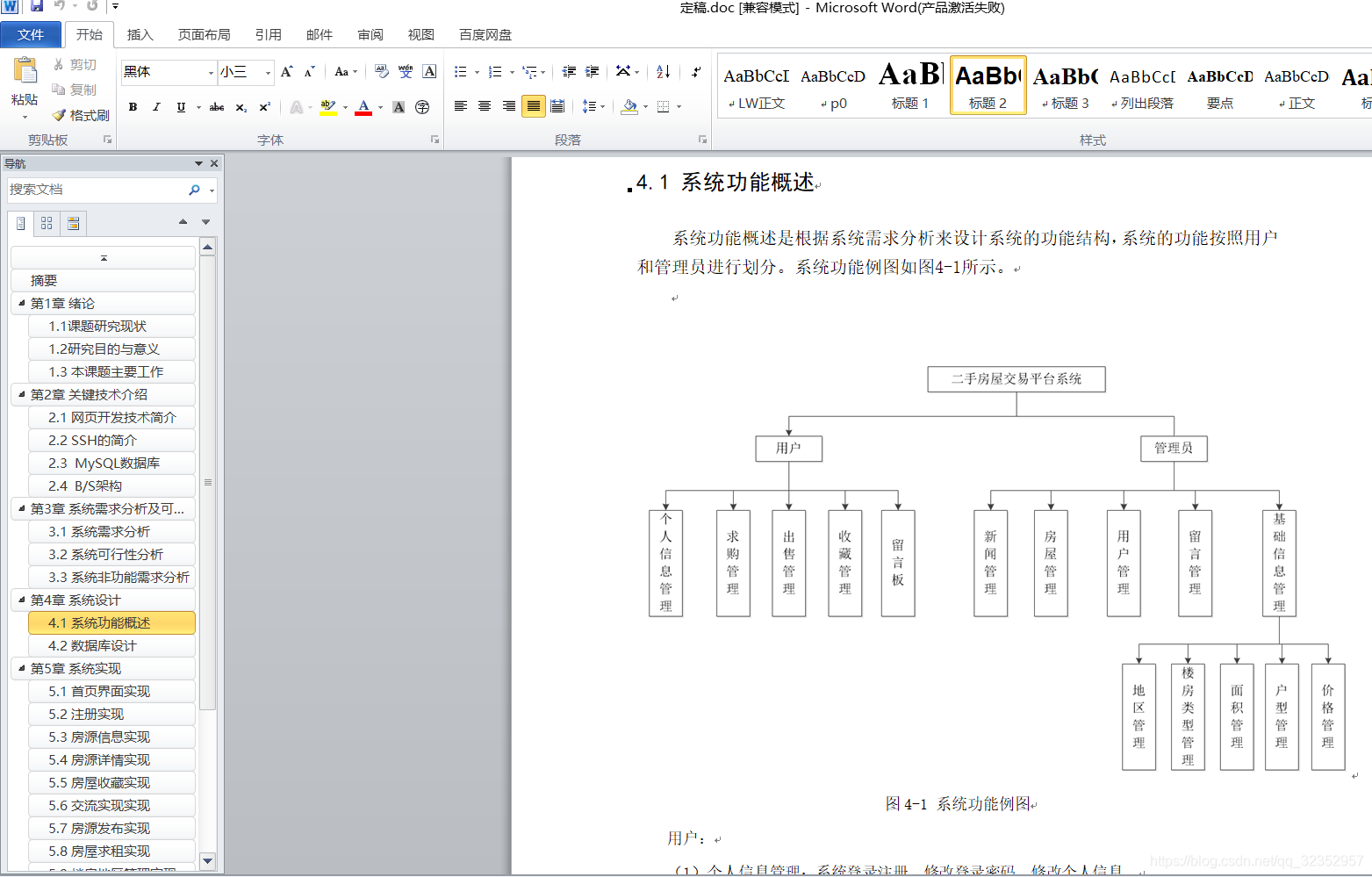1372x877 pixels.
Task: Go to next heading arrow in navigation
Action: coord(206,222)
